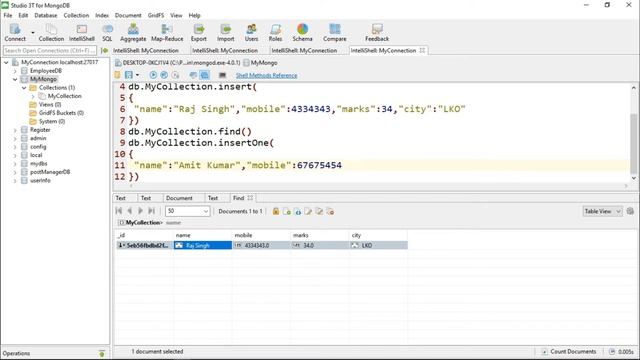The height and width of the screenshot is (360, 640).
Task: Click the lock icon in results toolbar
Action: (x=276, y=211)
